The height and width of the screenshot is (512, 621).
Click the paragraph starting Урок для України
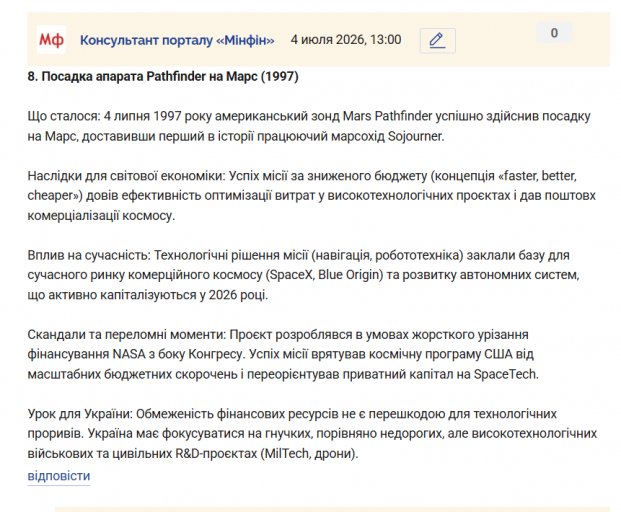pyautogui.click(x=312, y=434)
